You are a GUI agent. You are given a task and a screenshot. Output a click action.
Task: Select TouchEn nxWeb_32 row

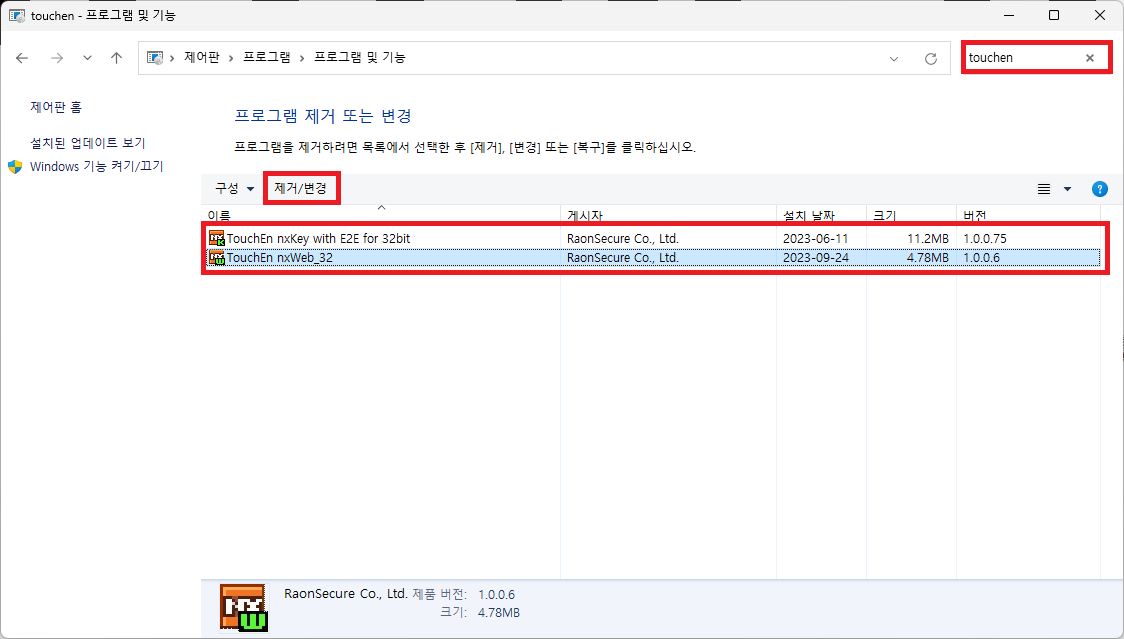coord(653,257)
